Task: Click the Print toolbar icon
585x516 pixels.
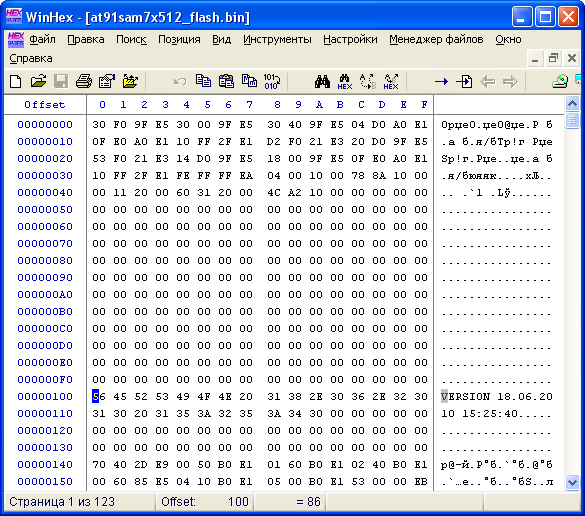Action: (84, 81)
